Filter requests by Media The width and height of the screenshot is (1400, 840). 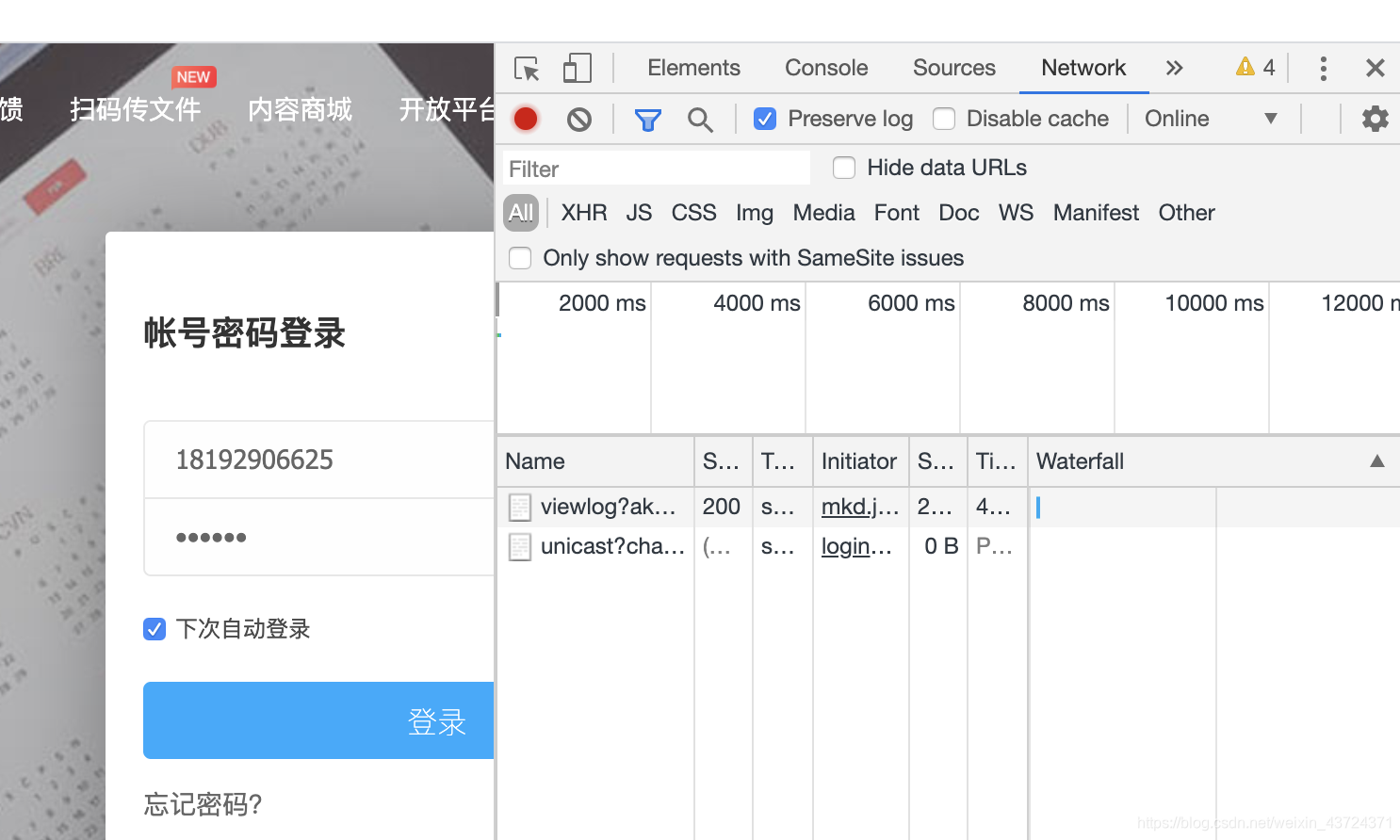coord(823,213)
